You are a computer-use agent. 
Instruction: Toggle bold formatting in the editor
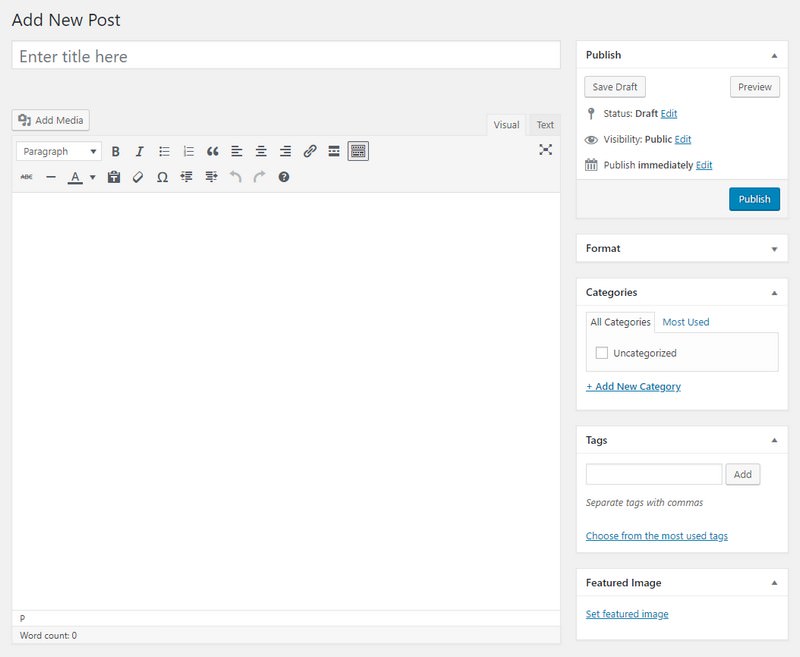[x=116, y=151]
